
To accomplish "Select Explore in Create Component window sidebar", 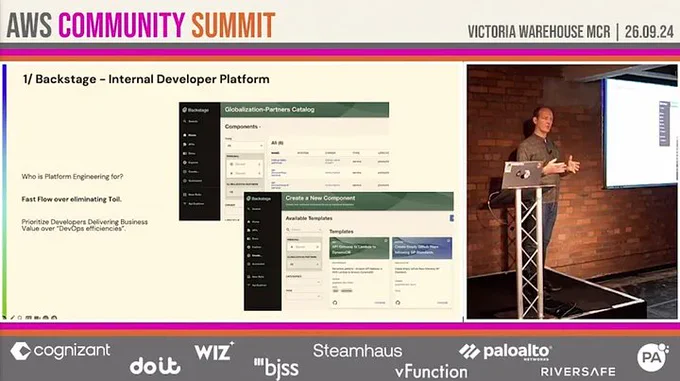I will [x=255, y=247].
